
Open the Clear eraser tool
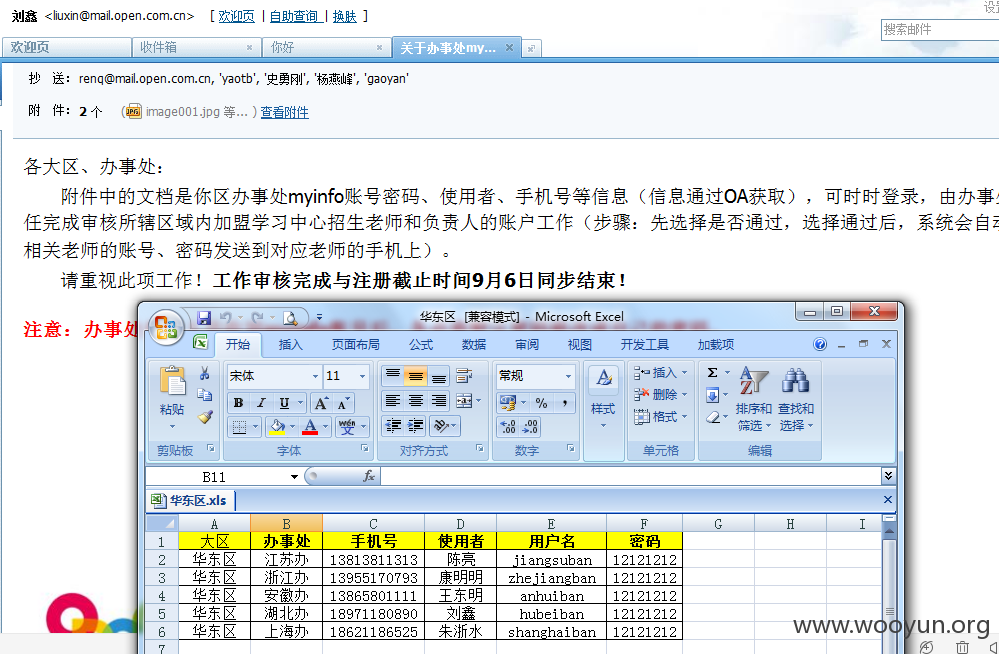pyautogui.click(x=713, y=418)
